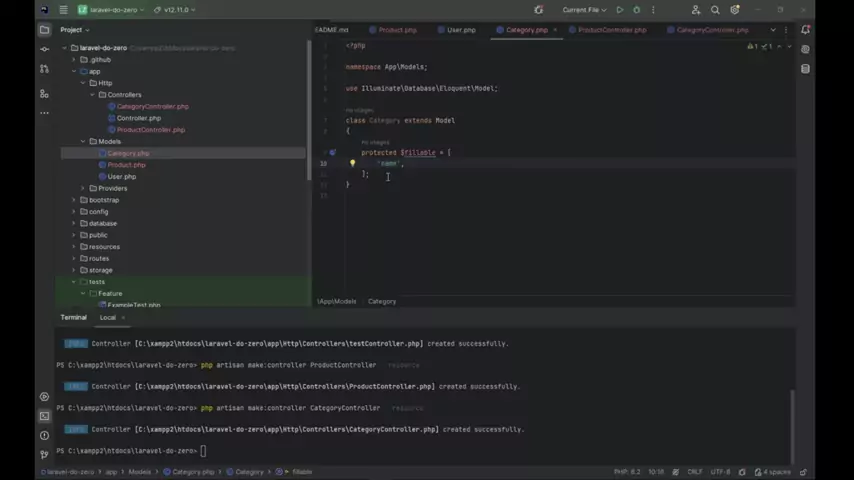
Task: Switch to the User.php editor tab
Action: point(461,30)
